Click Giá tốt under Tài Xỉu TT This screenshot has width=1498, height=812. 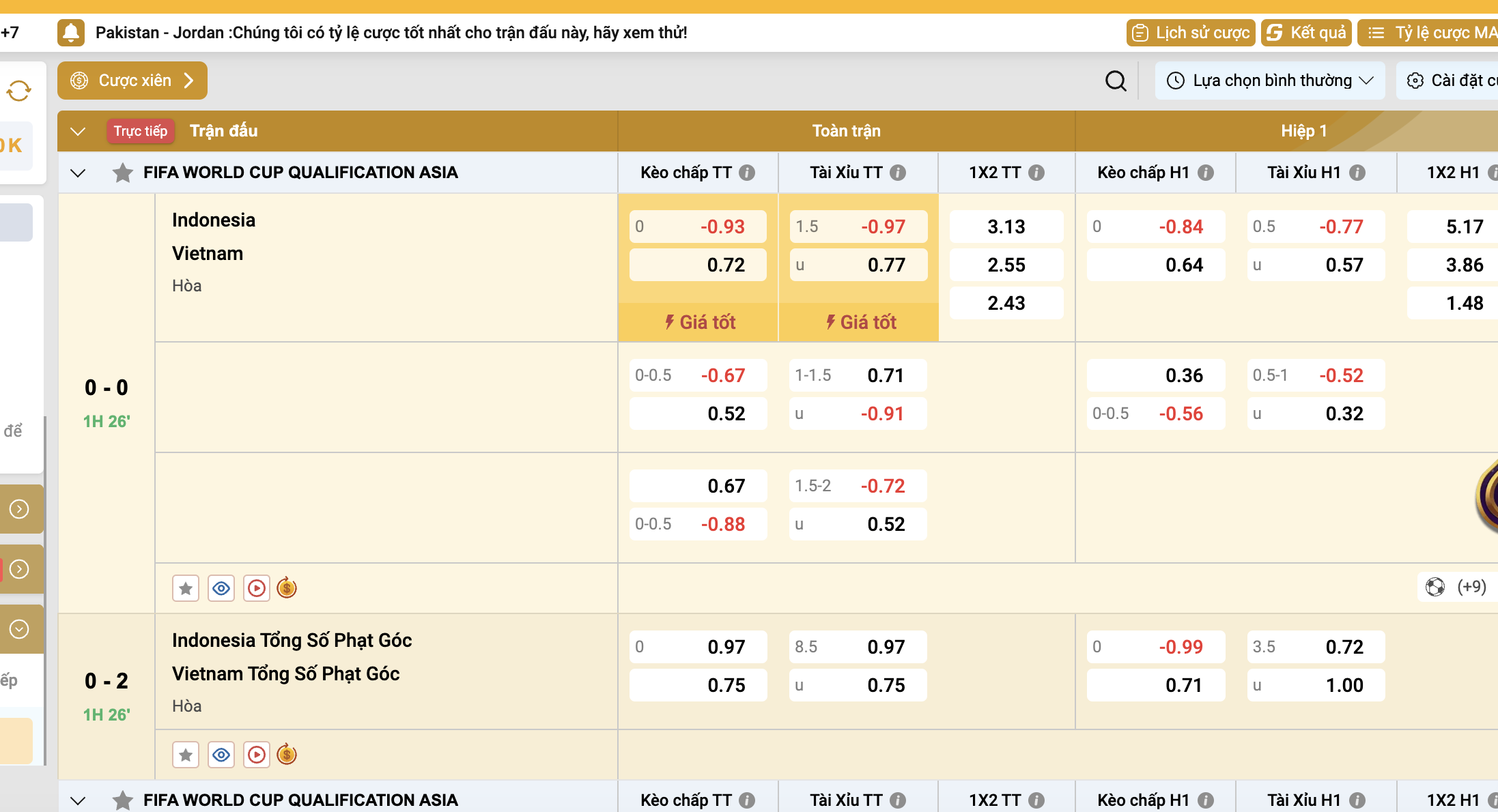point(859,322)
